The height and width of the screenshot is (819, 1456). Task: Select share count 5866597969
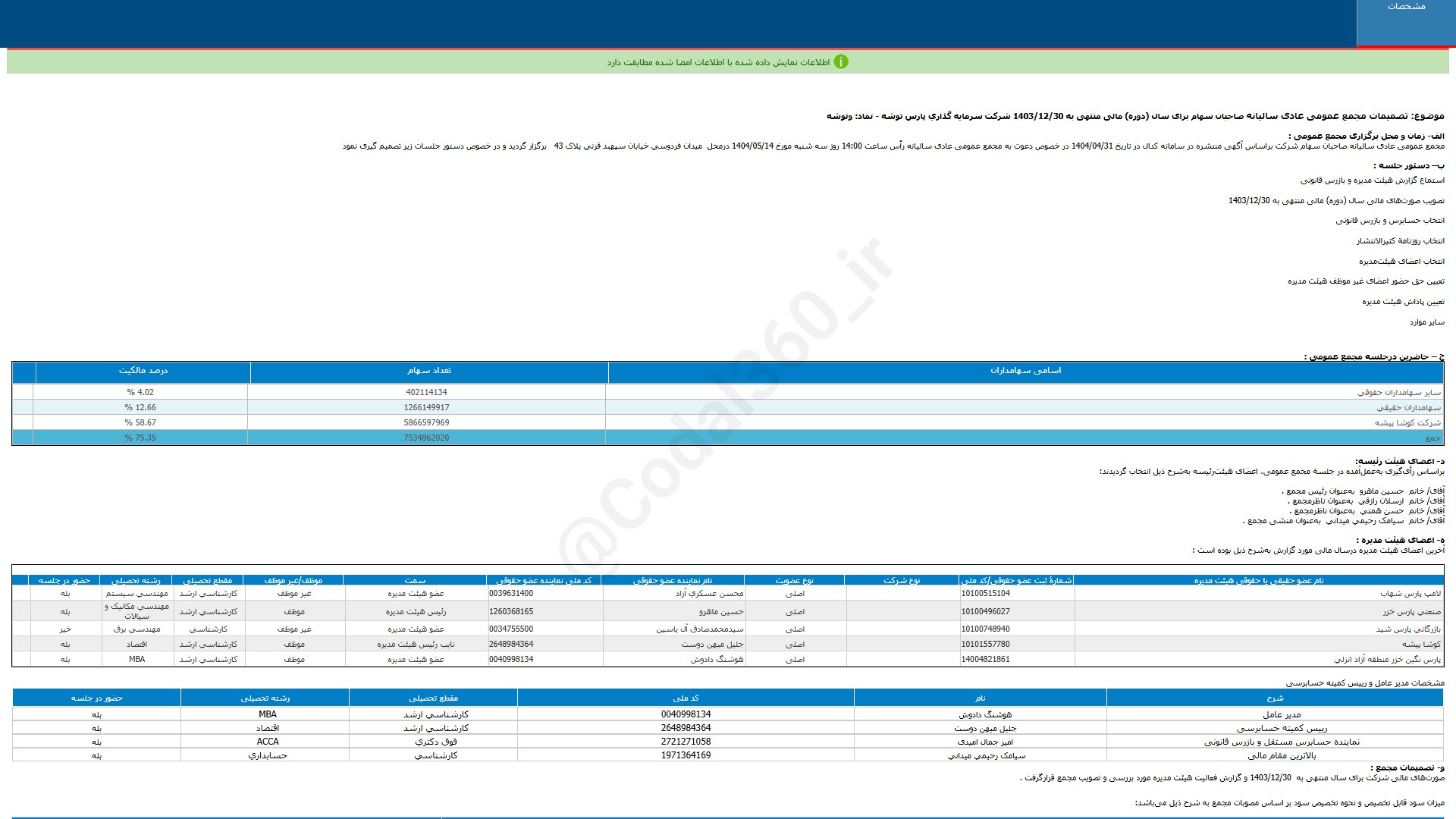pyautogui.click(x=426, y=423)
